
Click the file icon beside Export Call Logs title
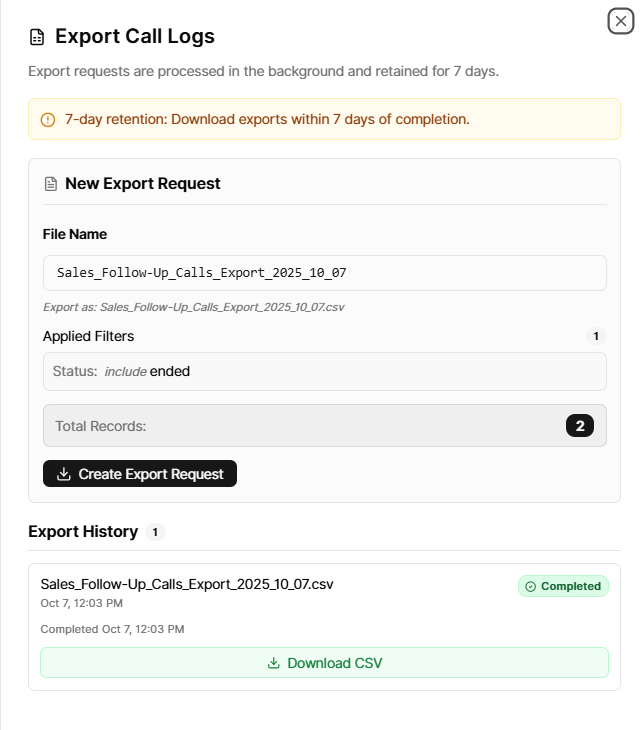37,37
